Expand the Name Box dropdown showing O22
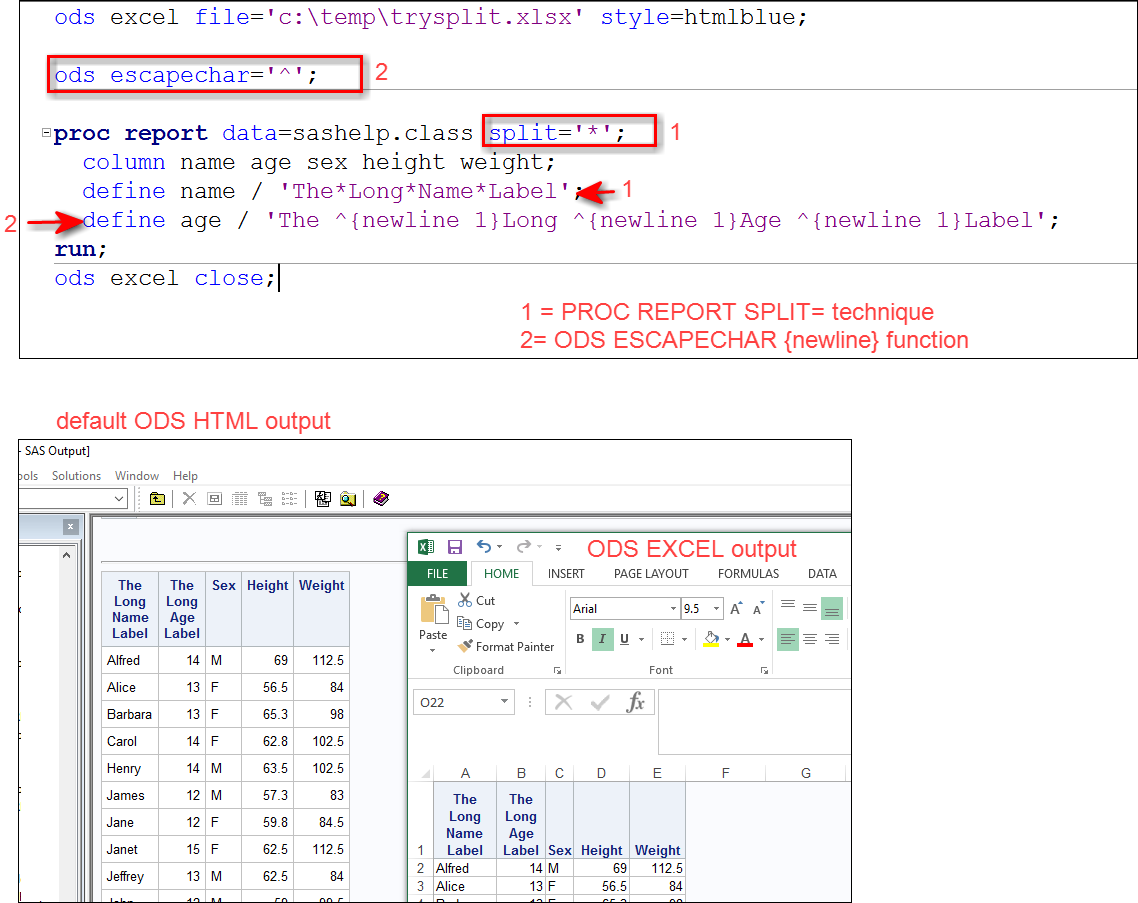This screenshot has width=1138, height=903. [503, 702]
